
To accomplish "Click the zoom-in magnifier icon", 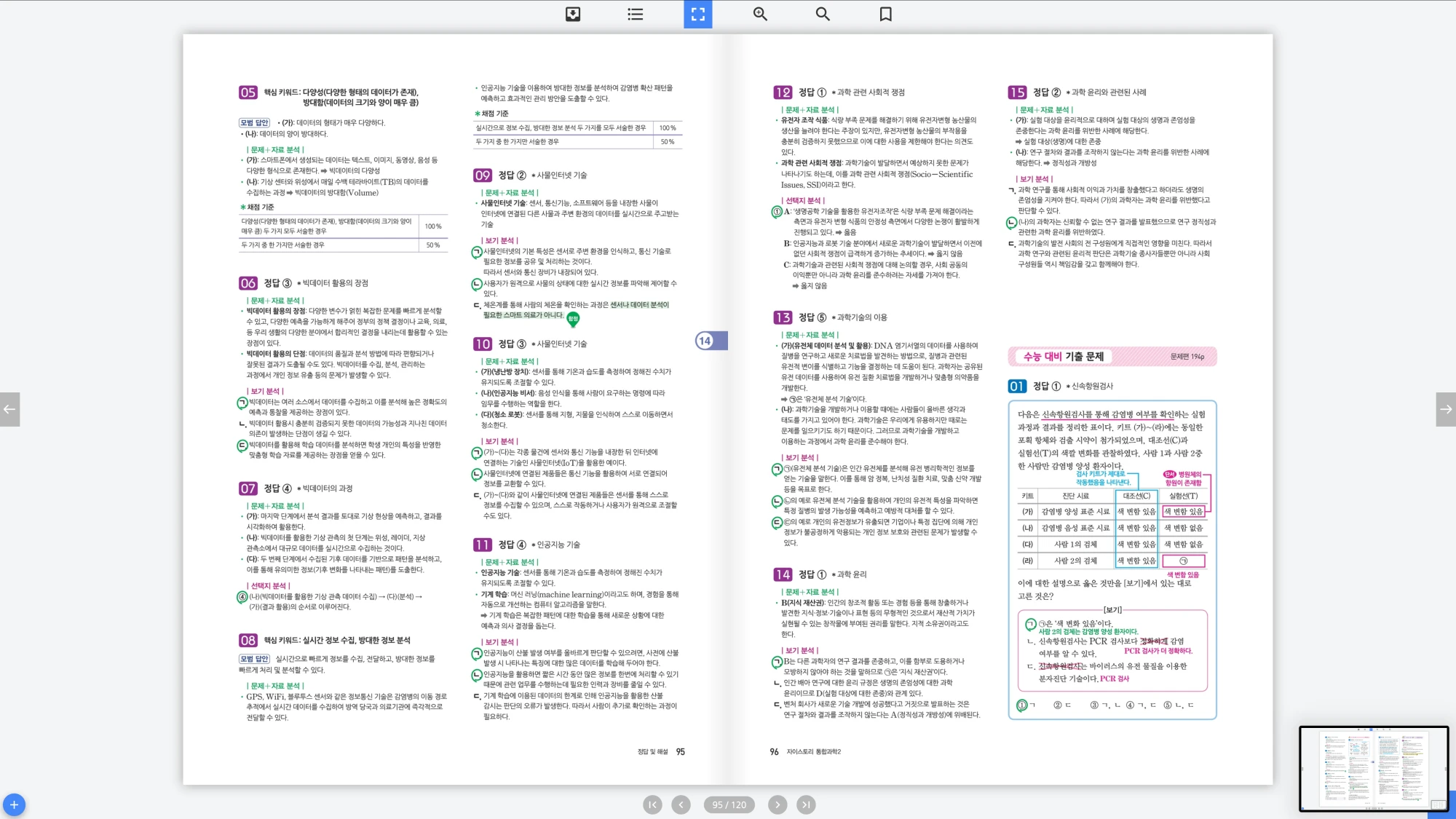I will pos(760,14).
